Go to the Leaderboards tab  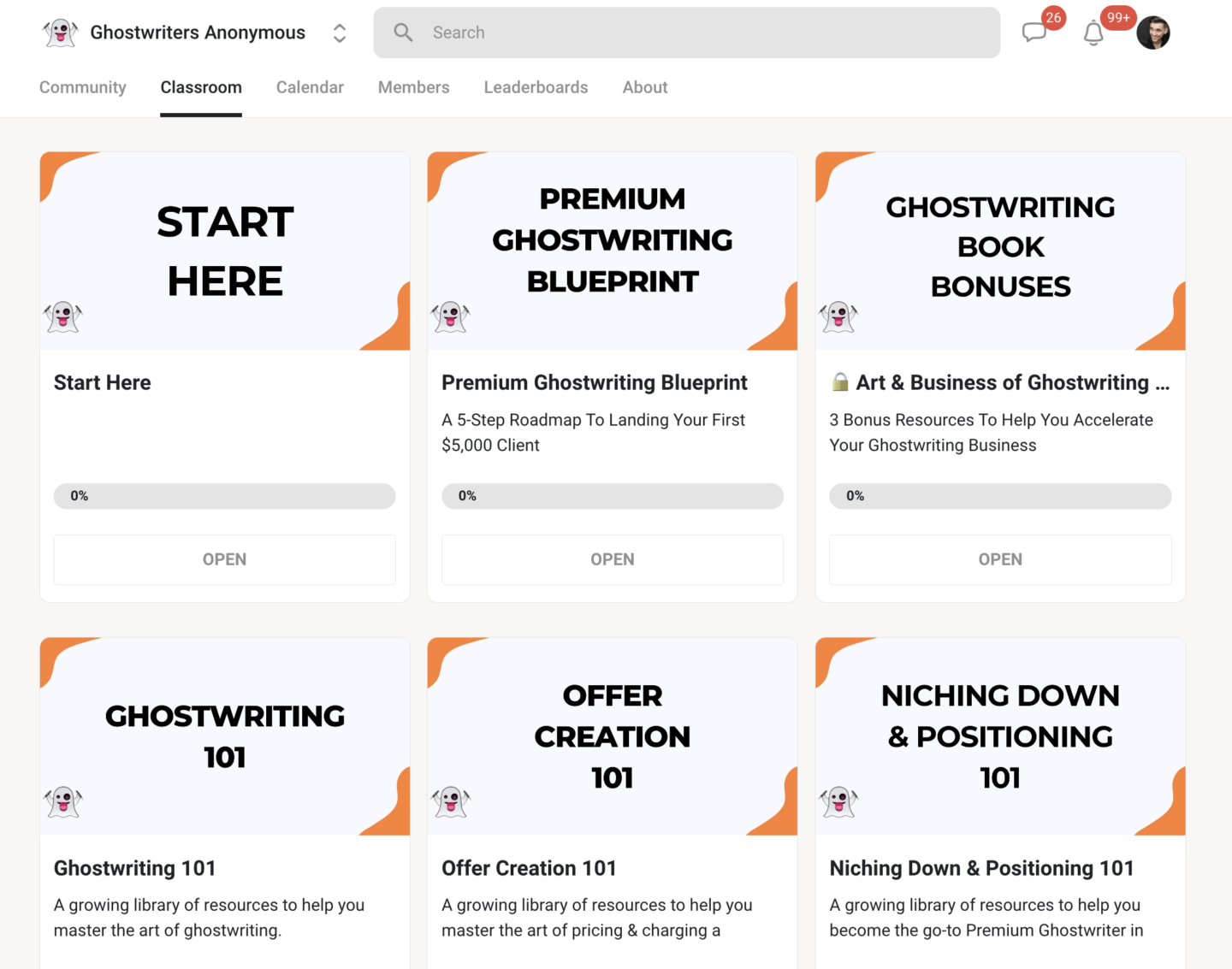click(x=536, y=87)
